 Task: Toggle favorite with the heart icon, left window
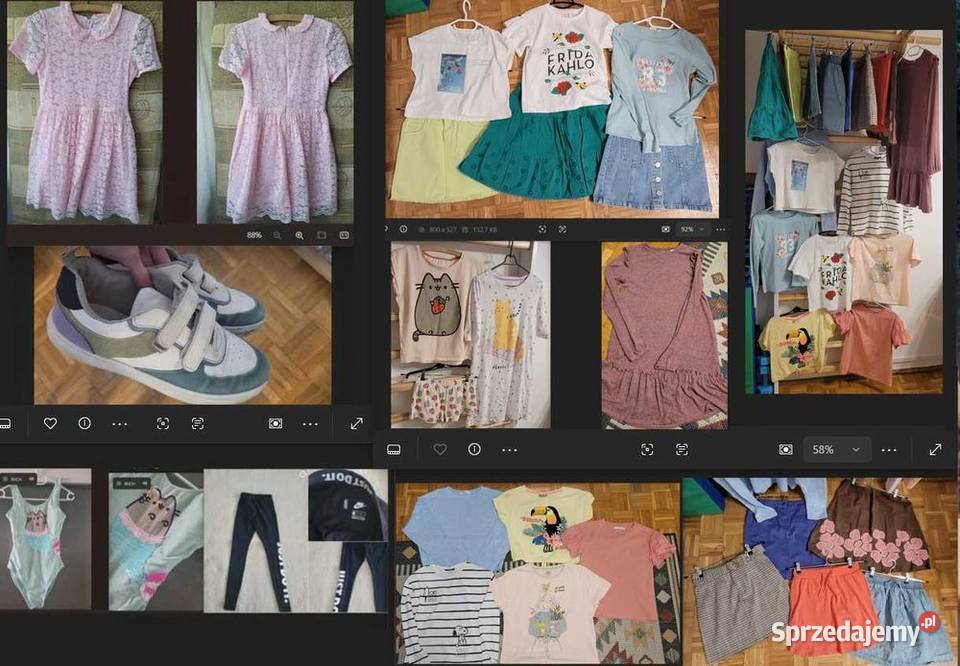point(50,423)
